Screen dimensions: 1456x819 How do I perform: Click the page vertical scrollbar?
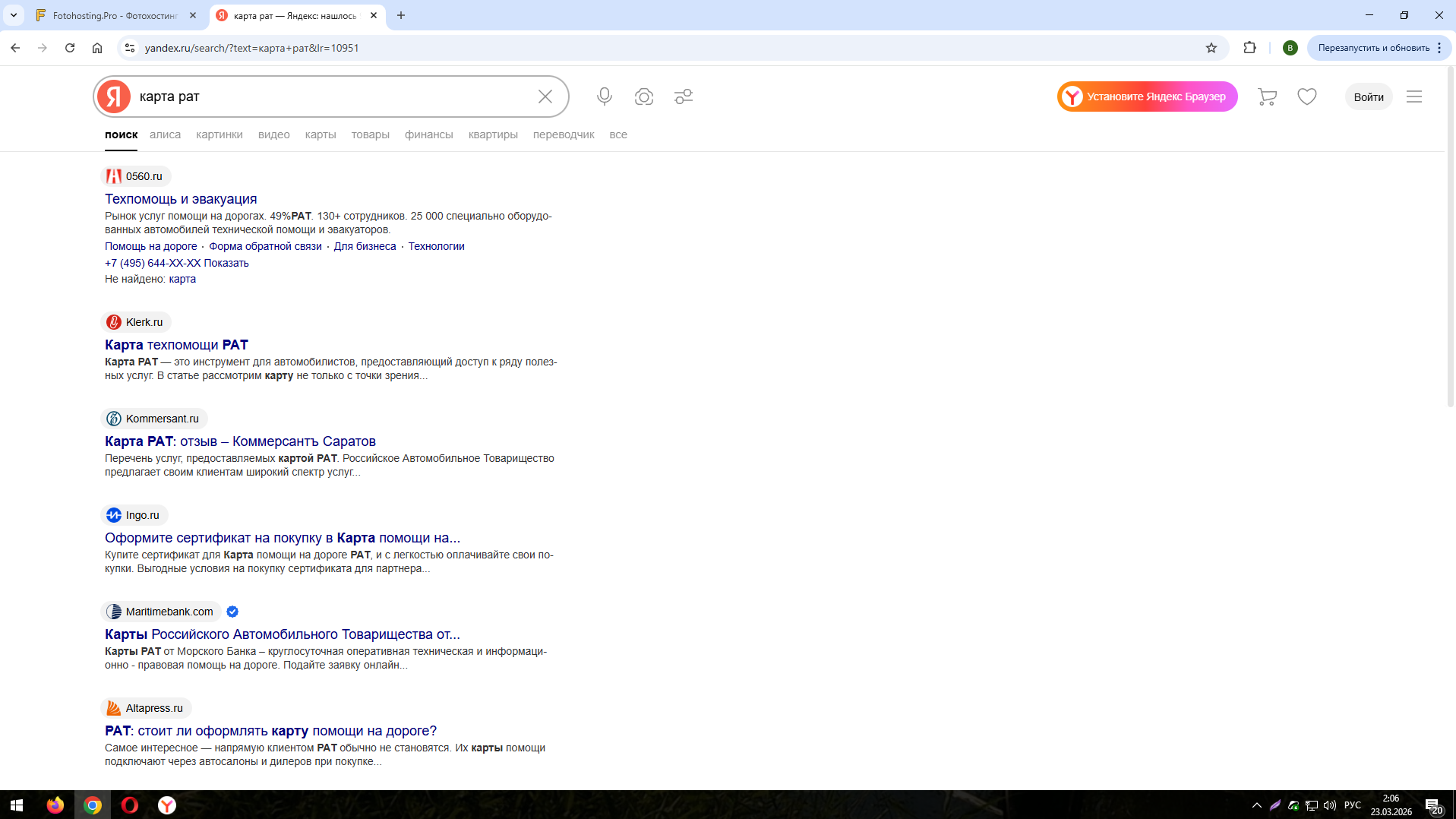point(1450,237)
